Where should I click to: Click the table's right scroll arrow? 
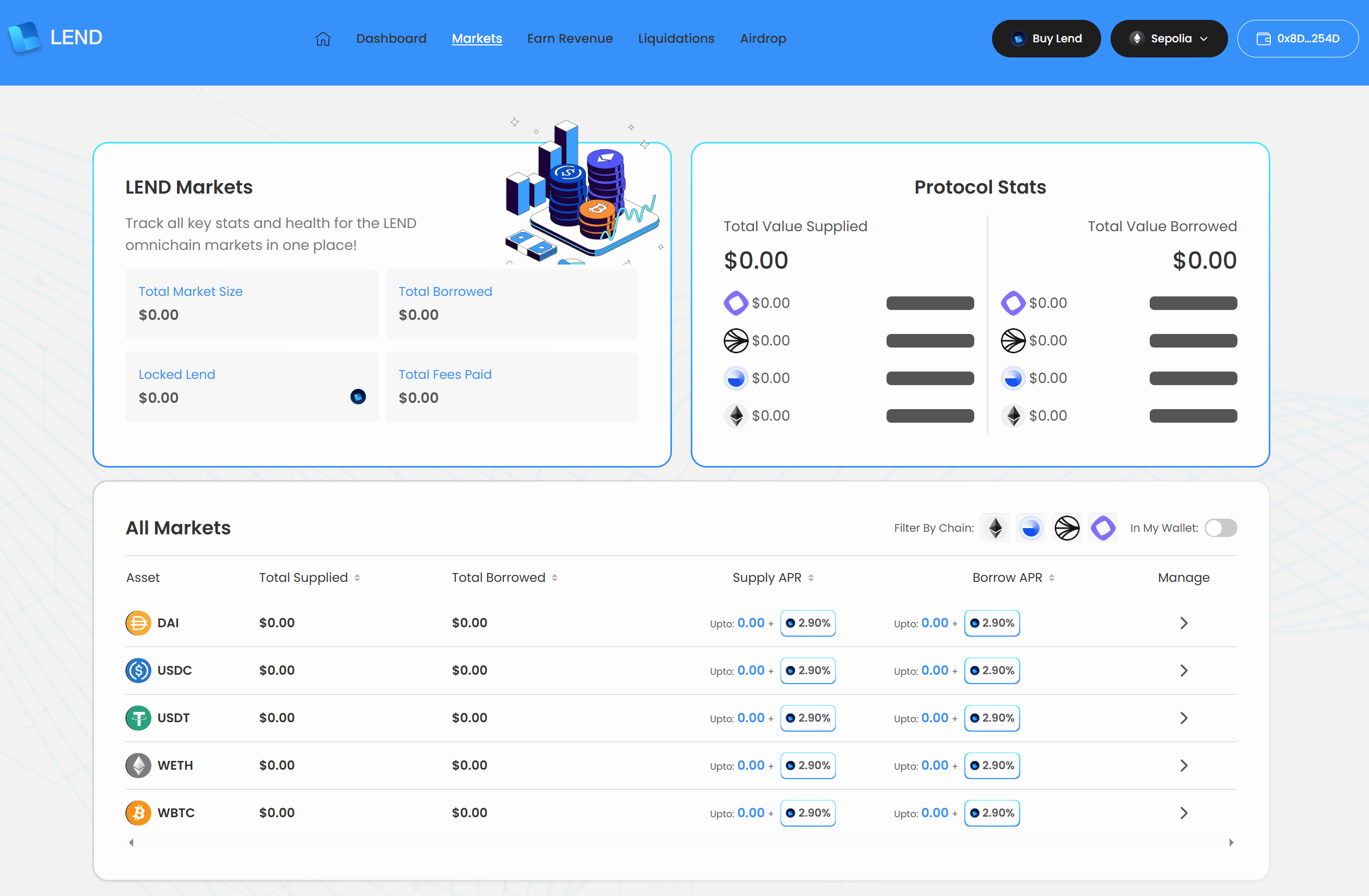[1231, 843]
